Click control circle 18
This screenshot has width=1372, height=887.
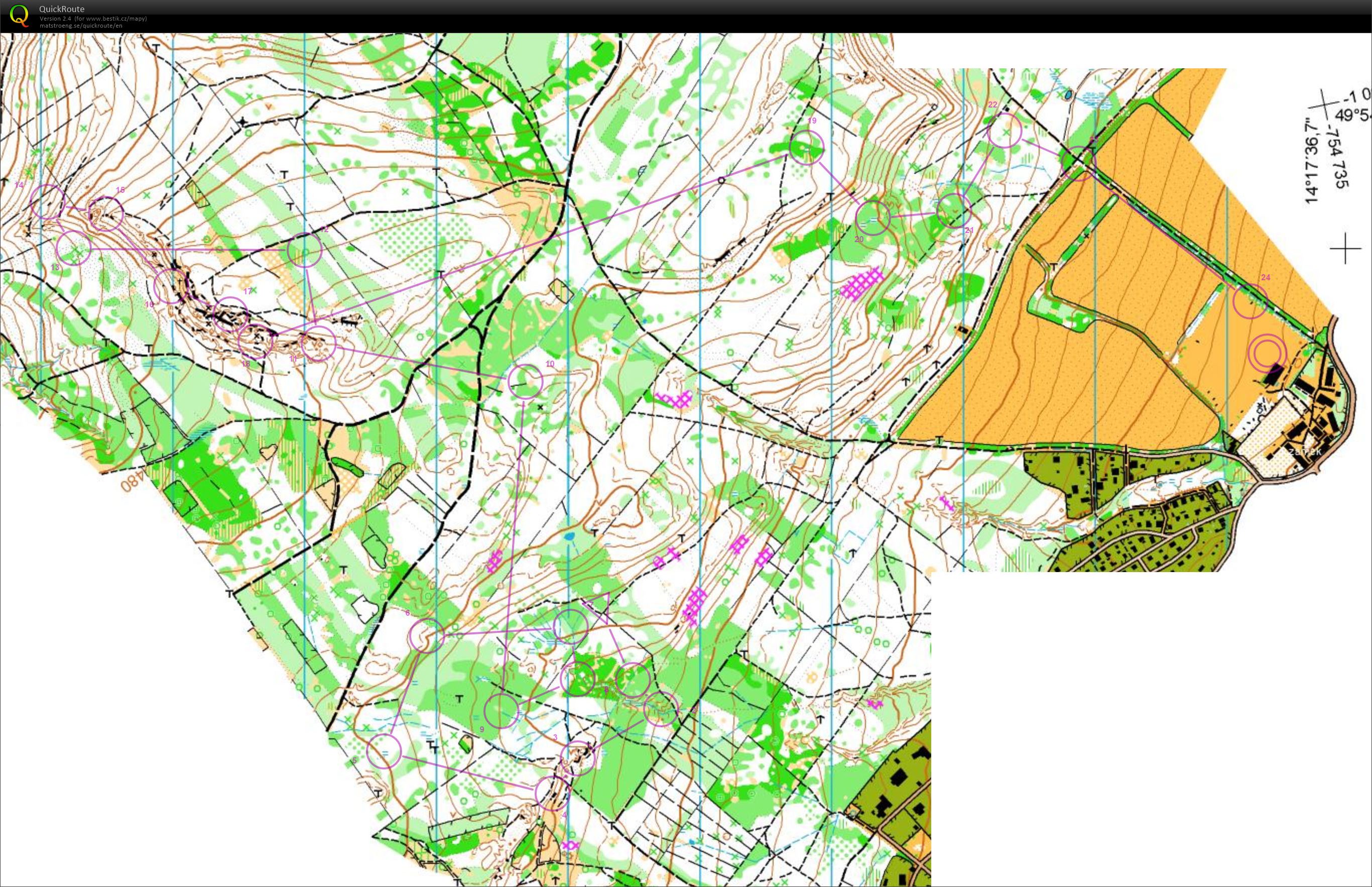point(256,342)
